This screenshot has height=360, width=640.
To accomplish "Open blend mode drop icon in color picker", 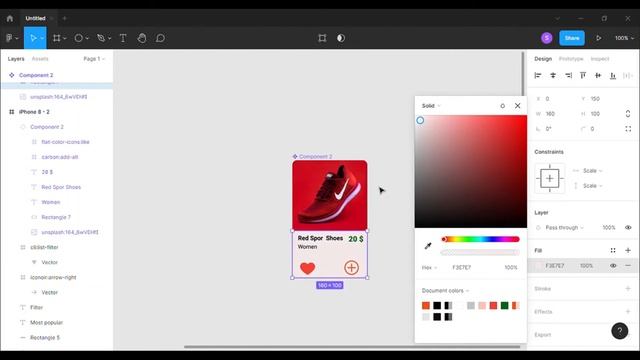I will (502, 106).
